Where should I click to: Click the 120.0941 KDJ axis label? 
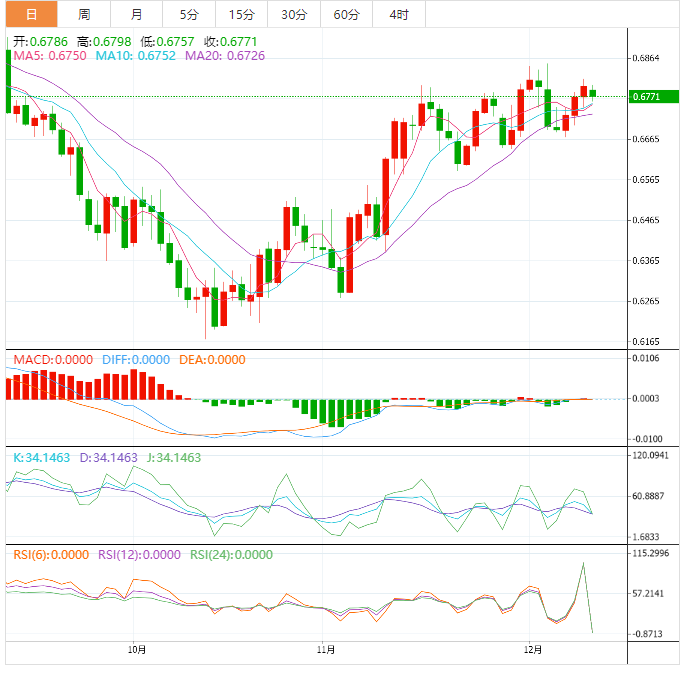point(650,455)
